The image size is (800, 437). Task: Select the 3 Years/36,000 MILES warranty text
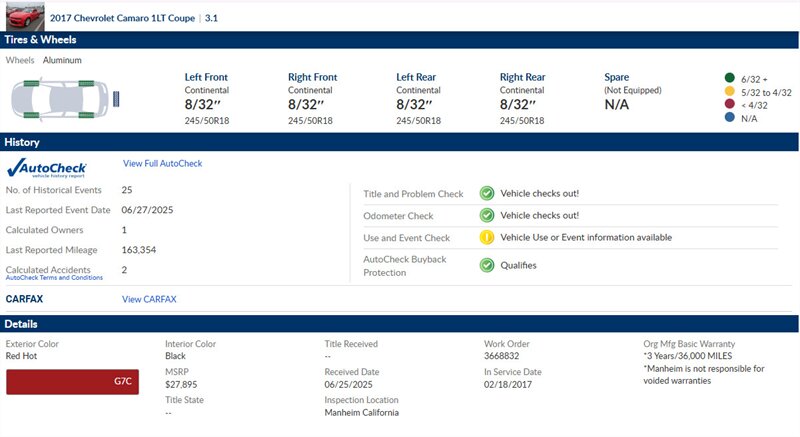coord(688,356)
